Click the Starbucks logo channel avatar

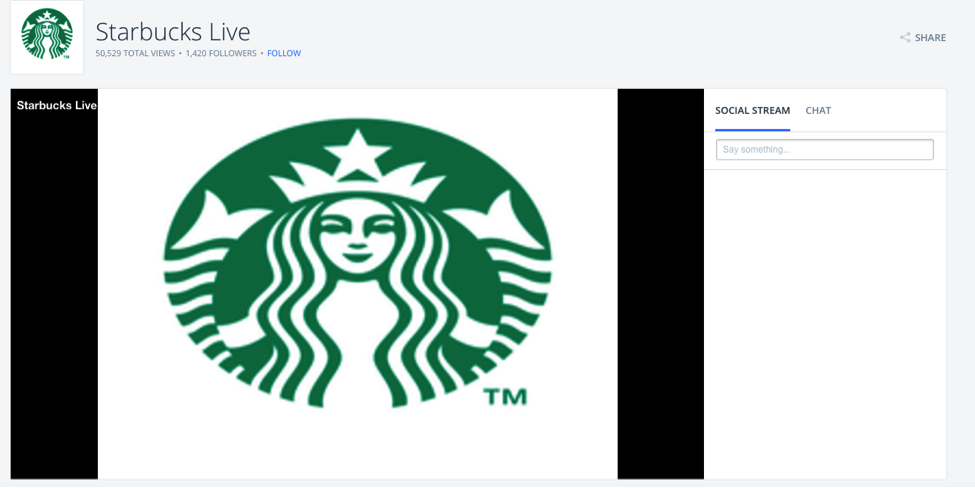[x=47, y=37]
